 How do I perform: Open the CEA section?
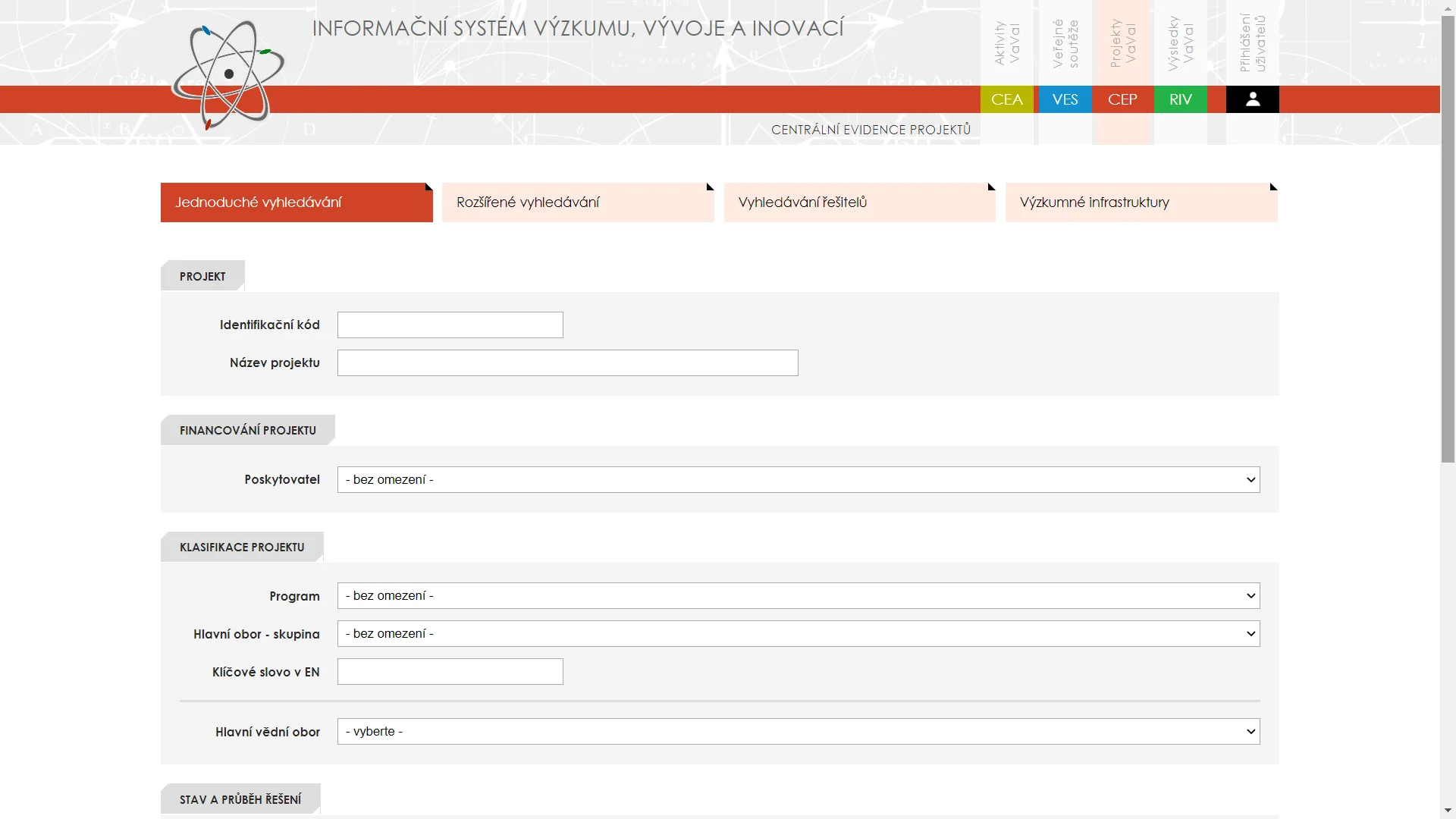[1006, 99]
